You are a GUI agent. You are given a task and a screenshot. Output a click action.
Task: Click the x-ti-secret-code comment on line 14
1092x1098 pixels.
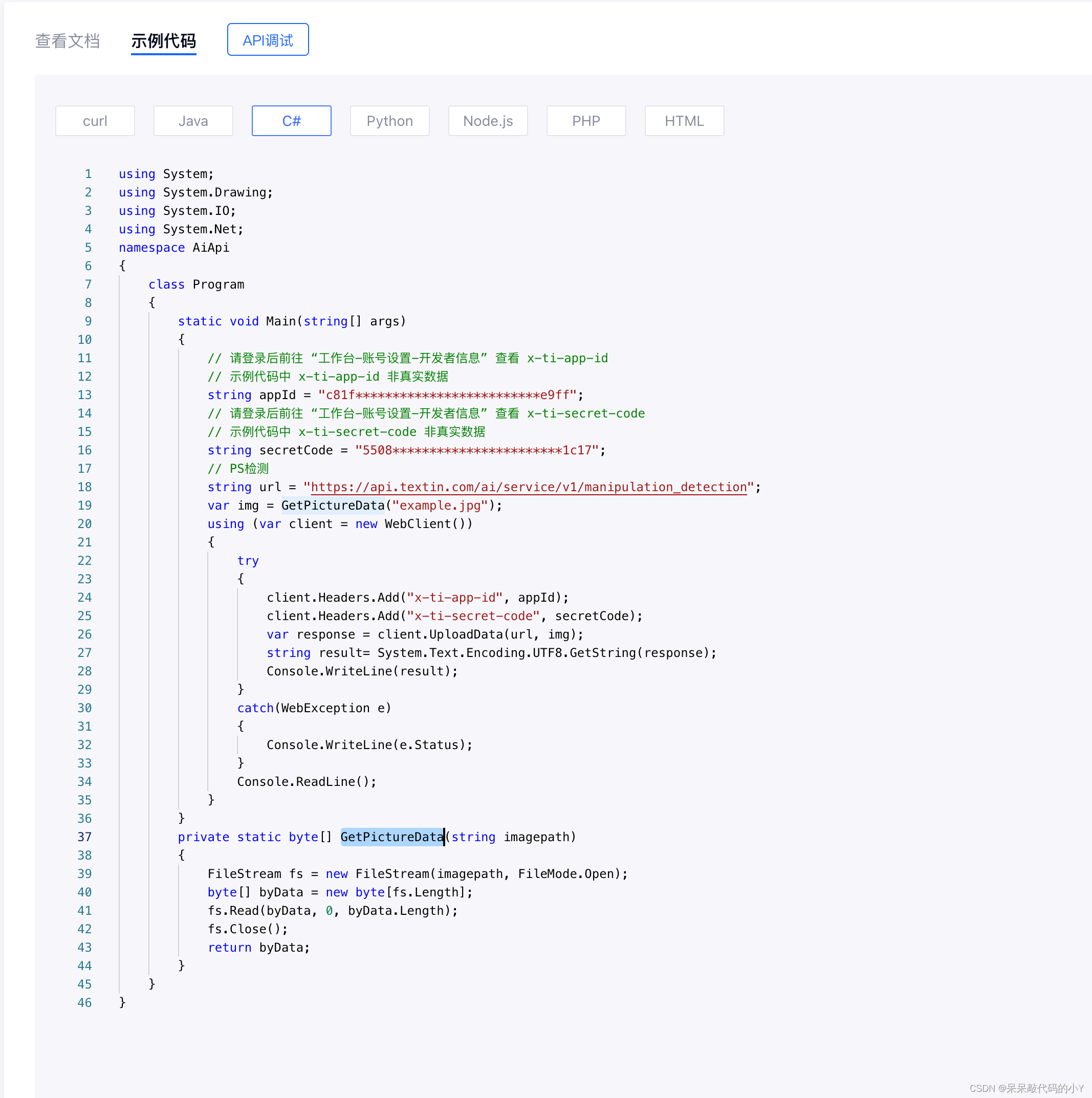click(x=426, y=413)
